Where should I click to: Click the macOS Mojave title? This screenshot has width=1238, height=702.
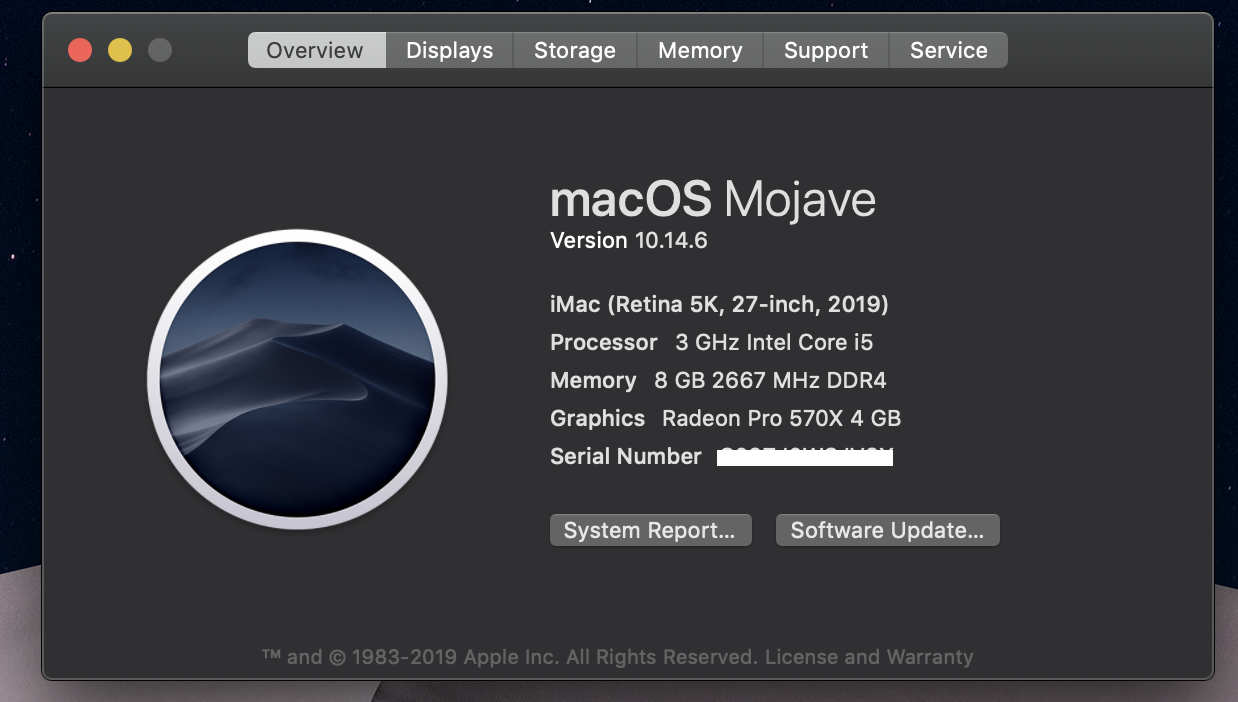click(713, 200)
